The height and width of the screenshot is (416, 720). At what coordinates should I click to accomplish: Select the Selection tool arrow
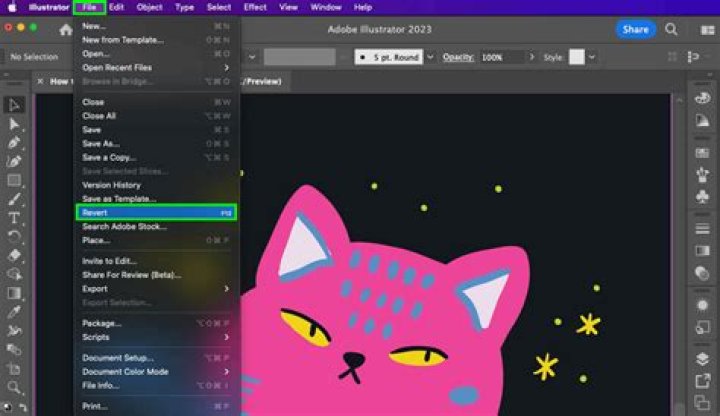pos(14,105)
